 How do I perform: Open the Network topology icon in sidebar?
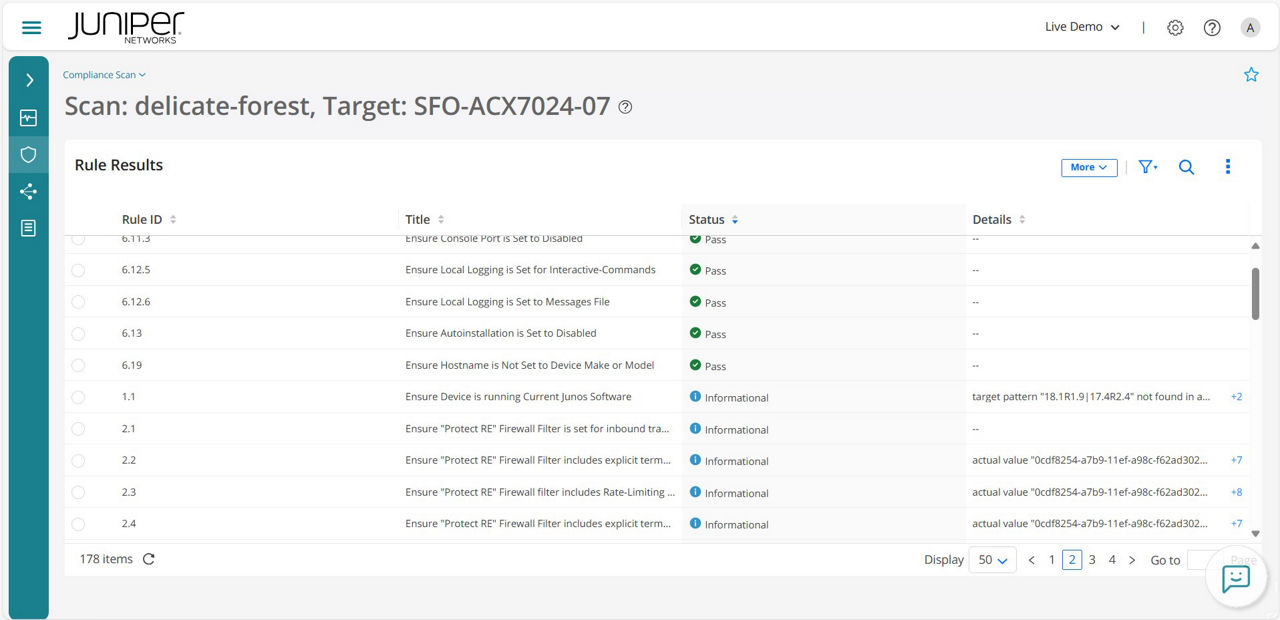tap(30, 191)
